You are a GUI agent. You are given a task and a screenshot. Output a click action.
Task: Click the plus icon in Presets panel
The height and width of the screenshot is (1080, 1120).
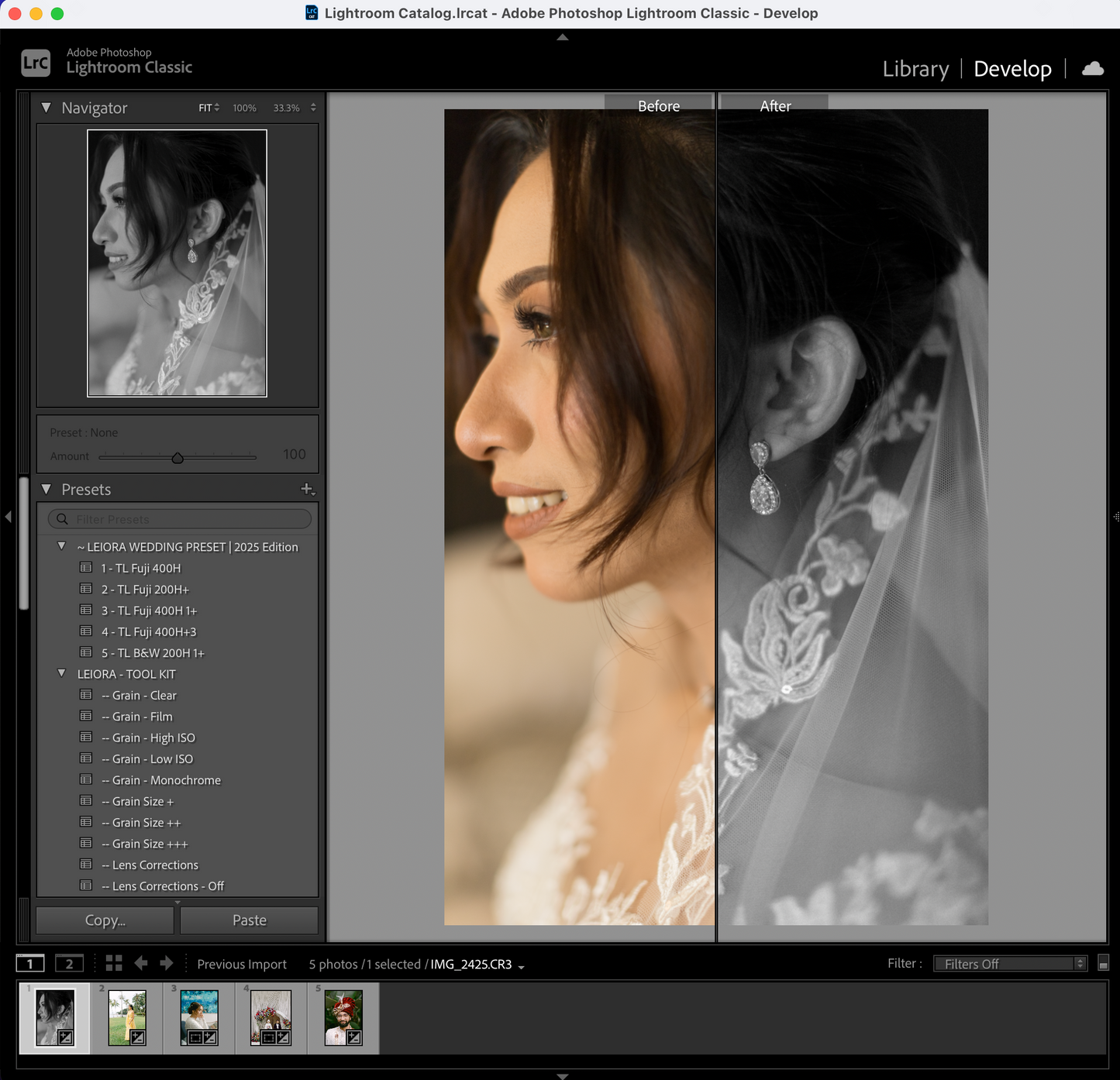(x=307, y=489)
